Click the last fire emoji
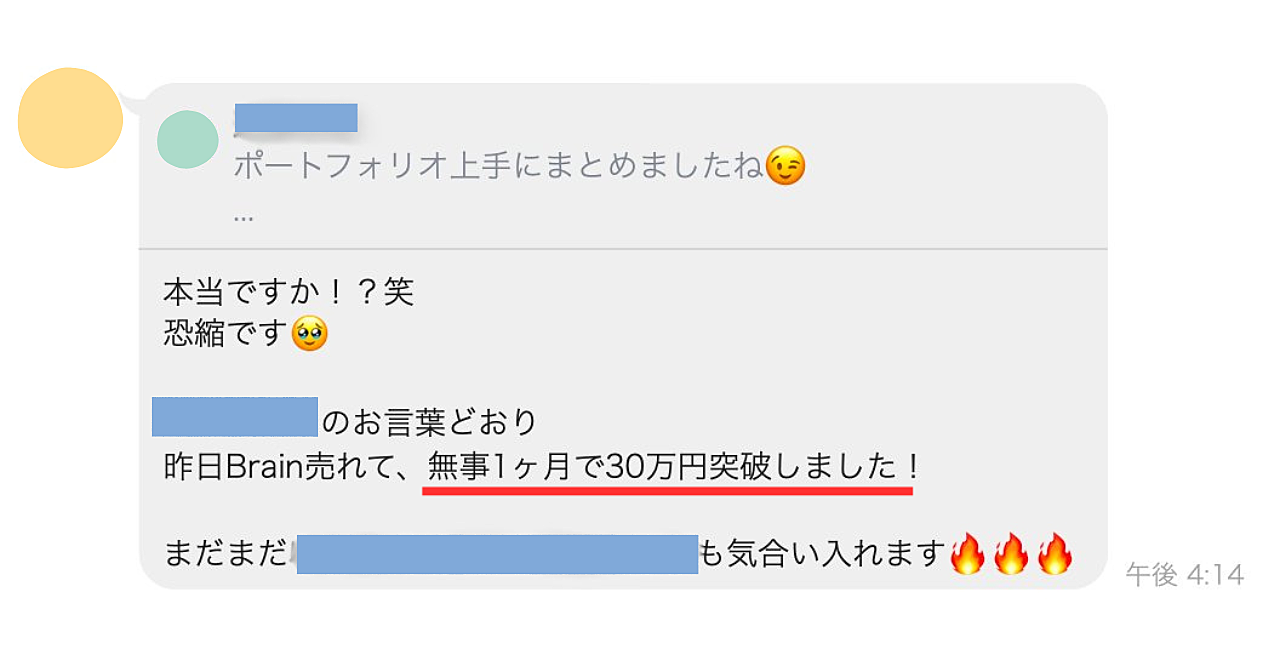The width and height of the screenshot is (1280, 670). (x=1054, y=553)
